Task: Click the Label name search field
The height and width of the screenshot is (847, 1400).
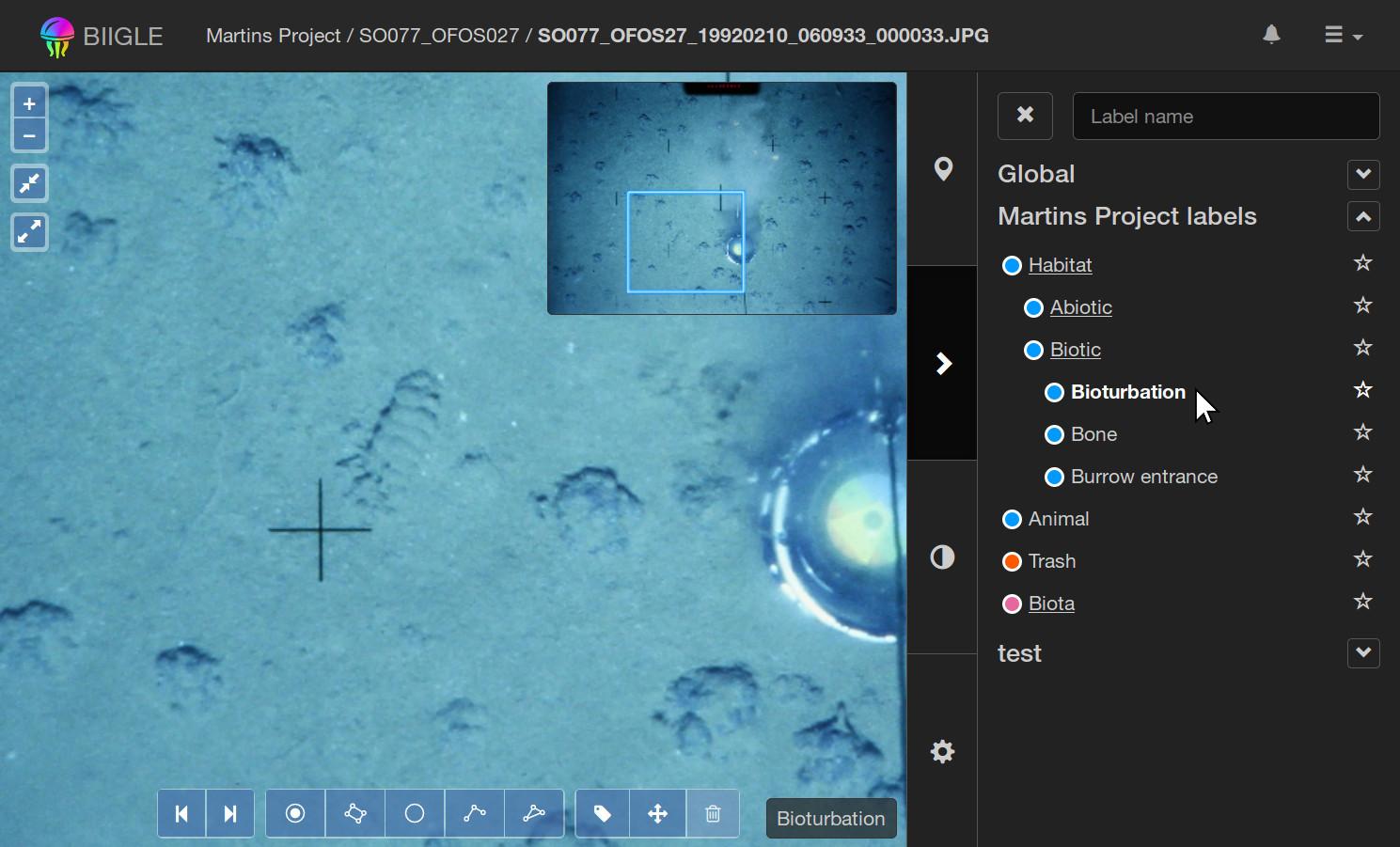Action: pos(1225,117)
